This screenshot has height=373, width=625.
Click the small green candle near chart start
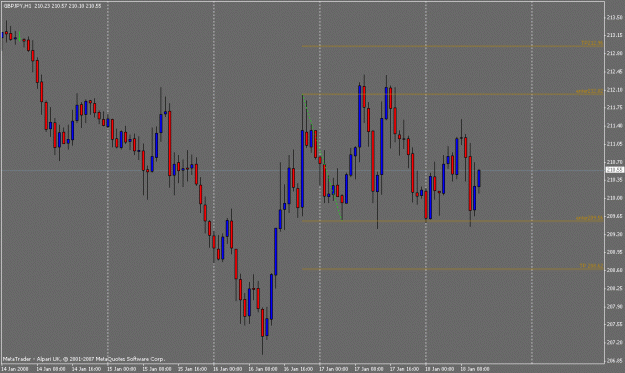click(20, 37)
